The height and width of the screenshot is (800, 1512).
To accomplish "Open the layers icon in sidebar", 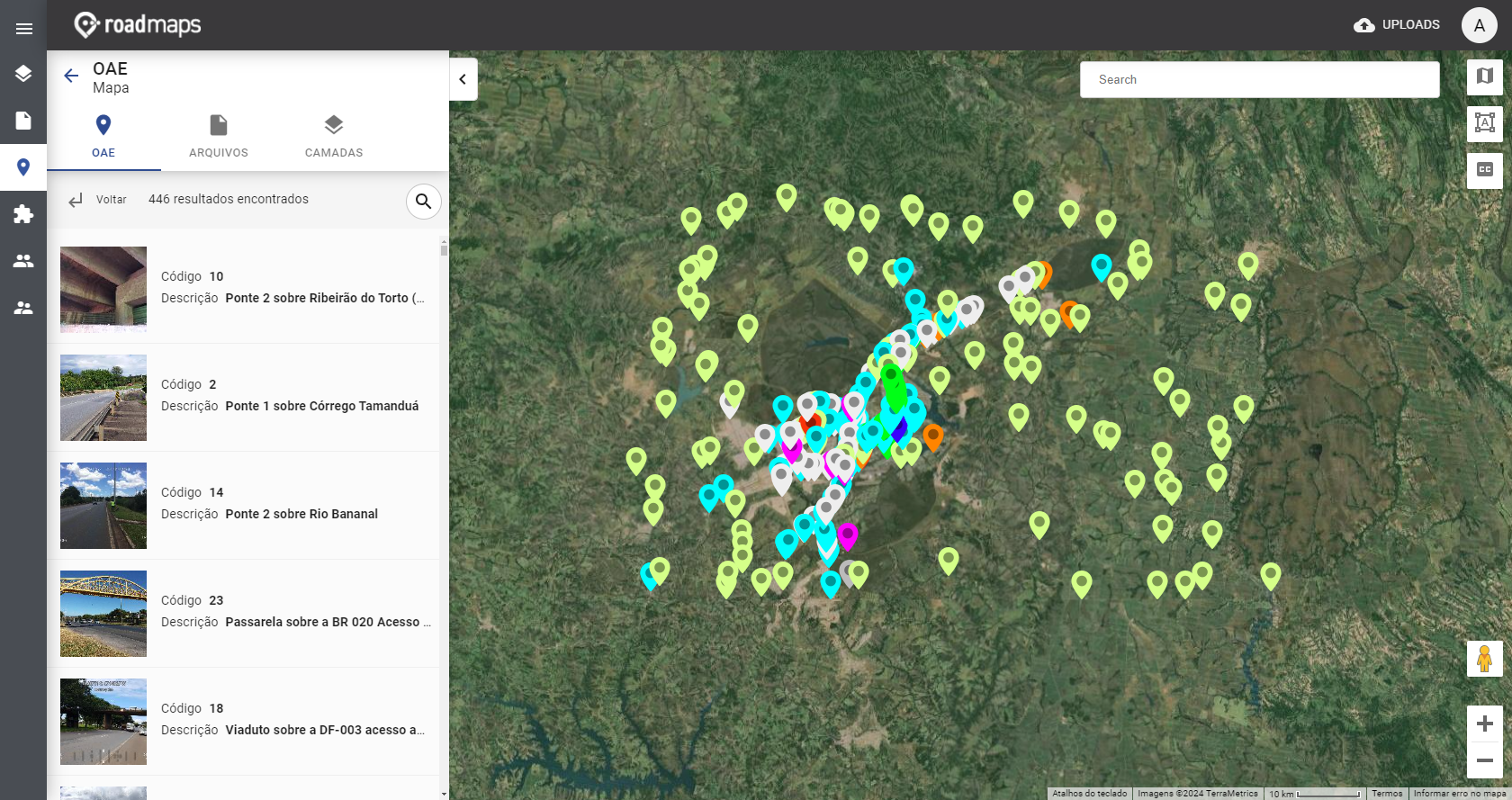I will [x=23, y=74].
